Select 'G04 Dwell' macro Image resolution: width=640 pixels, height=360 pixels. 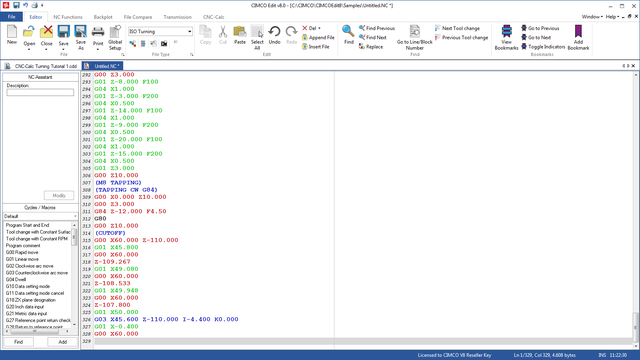point(16,280)
